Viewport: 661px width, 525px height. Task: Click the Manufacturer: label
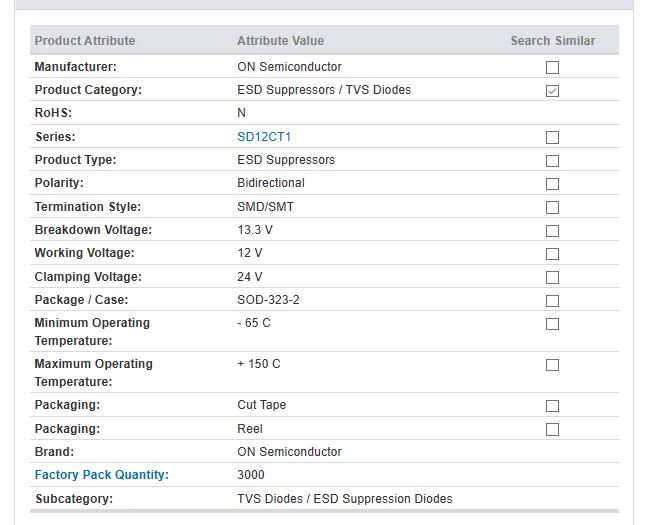pyautogui.click(x=75, y=67)
